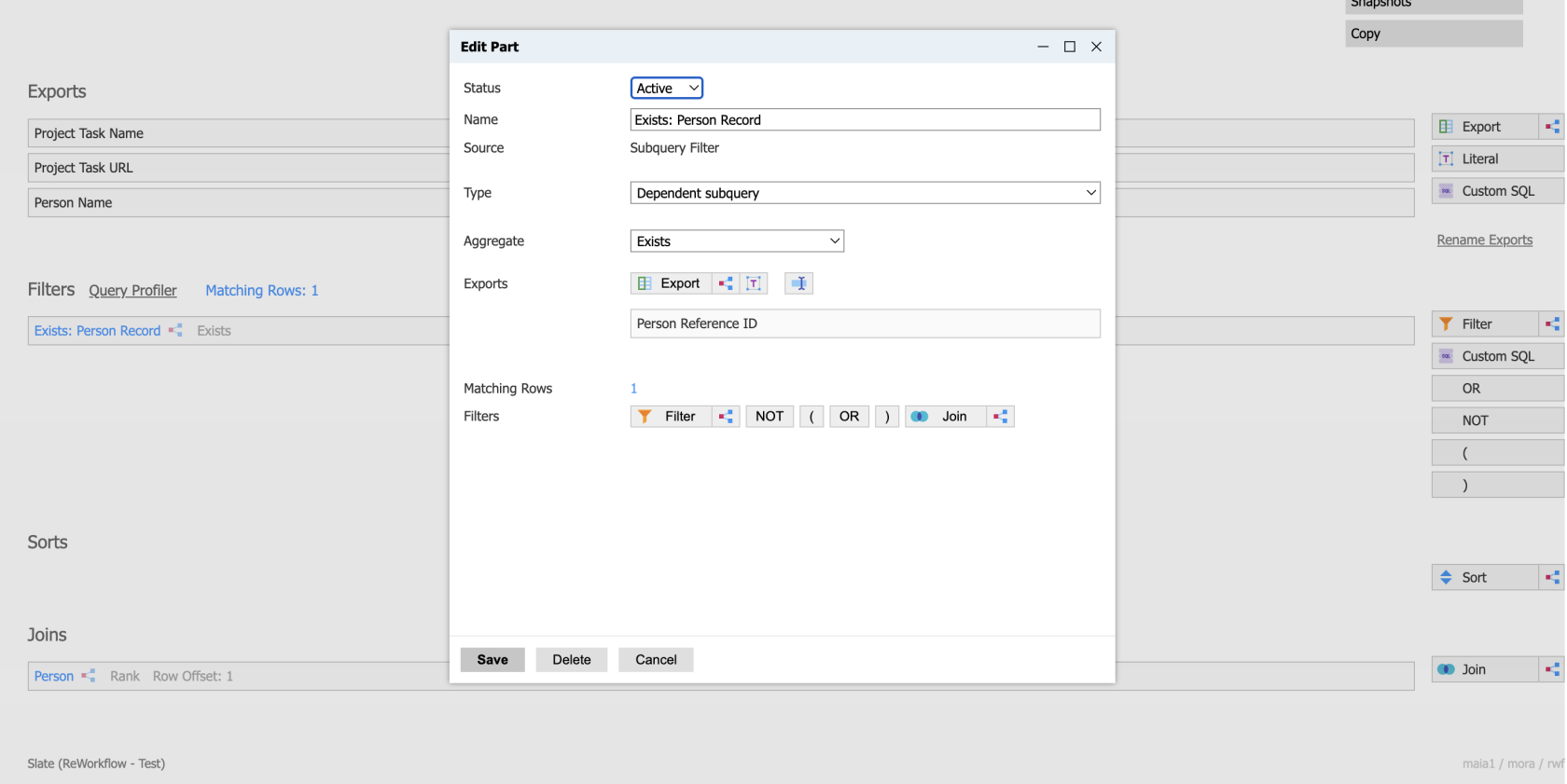Click the icon after 'Exists: Person Record' filter
The width and height of the screenshot is (1567, 784).
175,331
